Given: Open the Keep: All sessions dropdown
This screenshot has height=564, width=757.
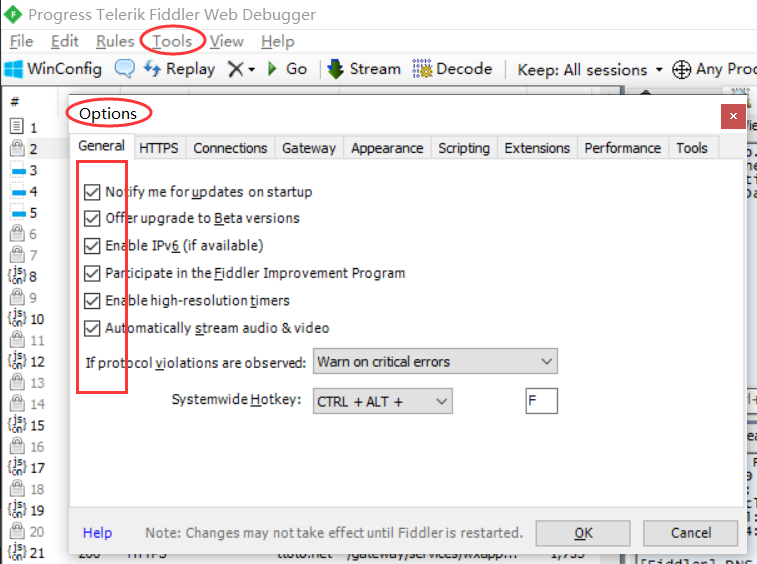Looking at the screenshot, I should [x=590, y=70].
